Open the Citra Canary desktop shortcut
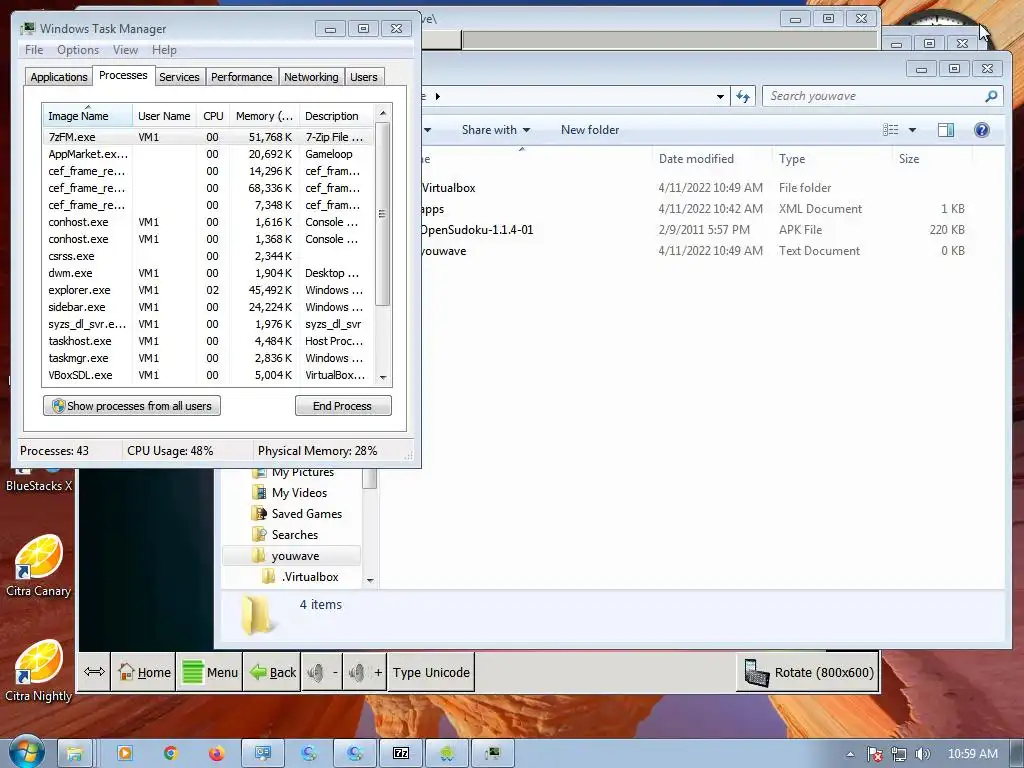Viewport: 1024px width, 768px height. coord(39,566)
